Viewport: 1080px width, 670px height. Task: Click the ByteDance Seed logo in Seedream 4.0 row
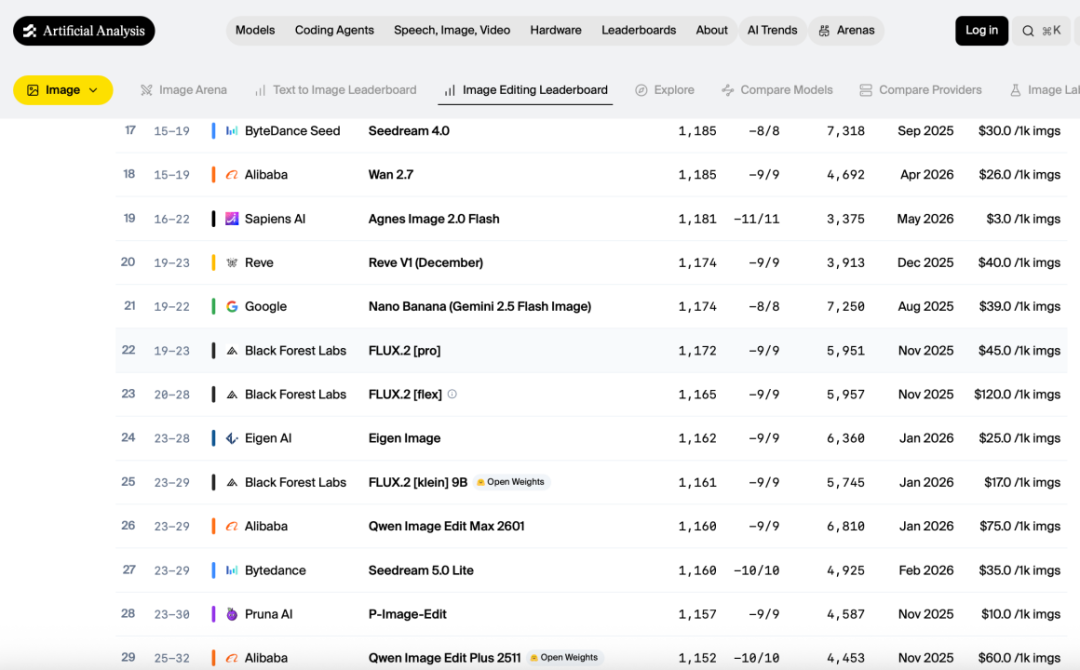[232, 131]
